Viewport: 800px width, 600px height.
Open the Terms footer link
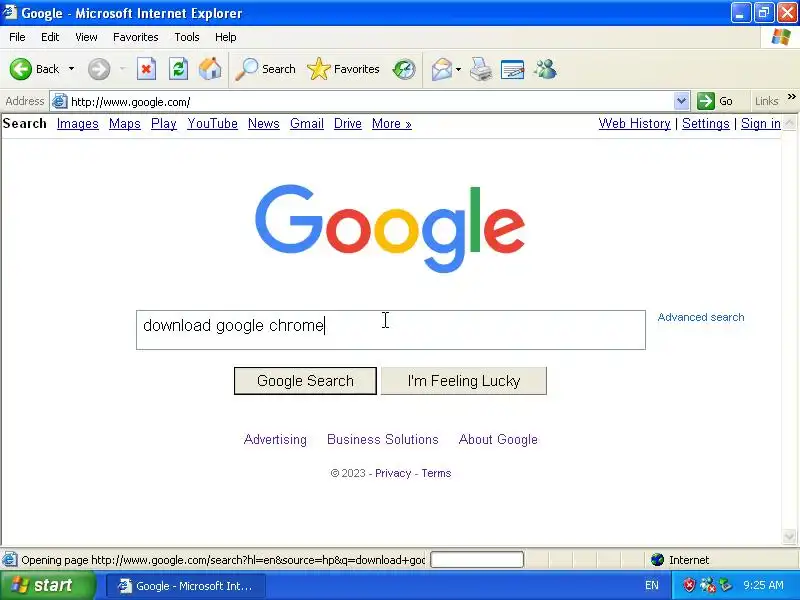pyautogui.click(x=436, y=473)
